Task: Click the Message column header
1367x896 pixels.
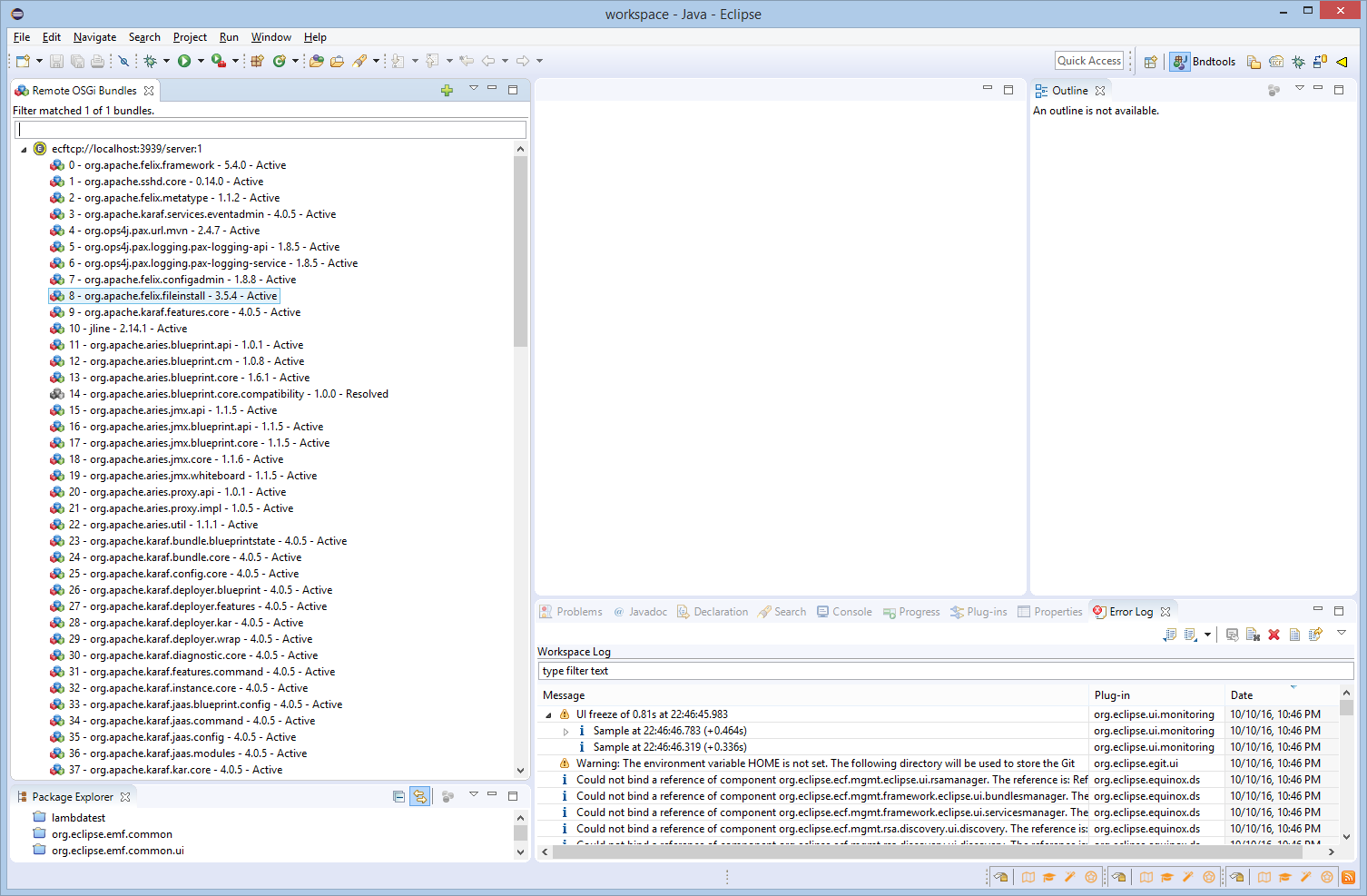Action: coord(813,695)
